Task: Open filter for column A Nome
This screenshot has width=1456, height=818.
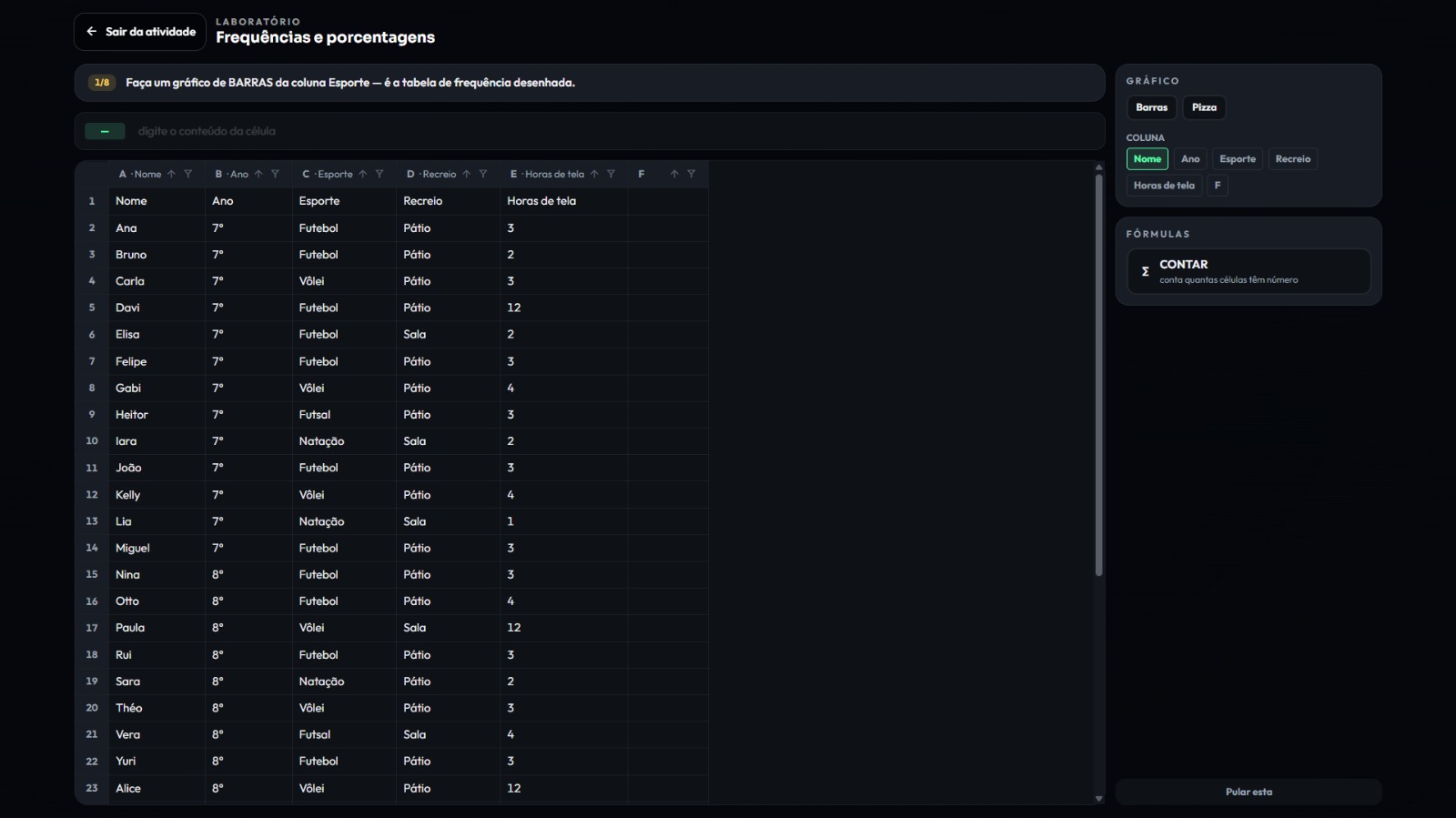Action: pyautogui.click(x=188, y=174)
